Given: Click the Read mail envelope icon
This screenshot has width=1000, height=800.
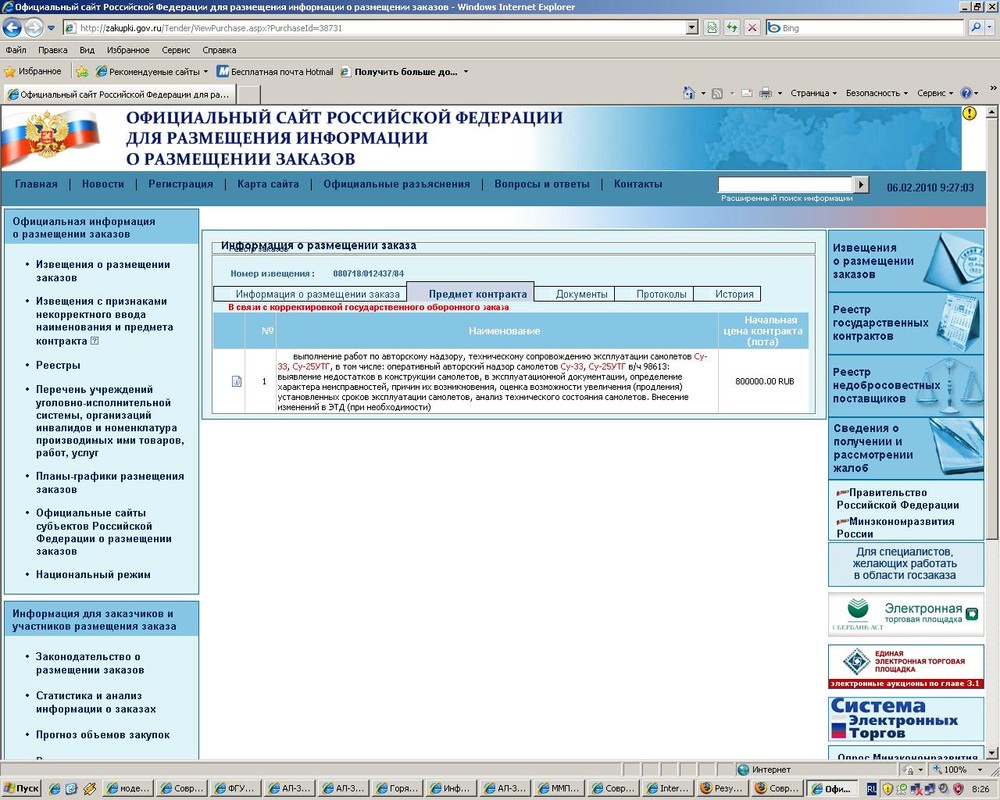Looking at the screenshot, I should pos(747,93).
